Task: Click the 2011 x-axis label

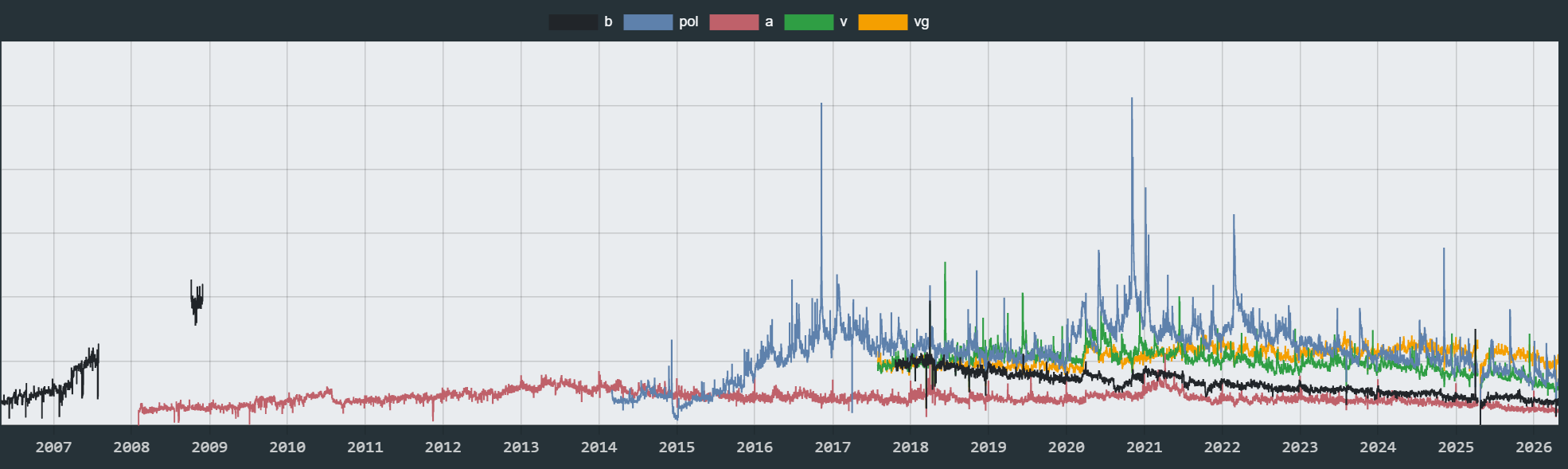Action: [365, 447]
